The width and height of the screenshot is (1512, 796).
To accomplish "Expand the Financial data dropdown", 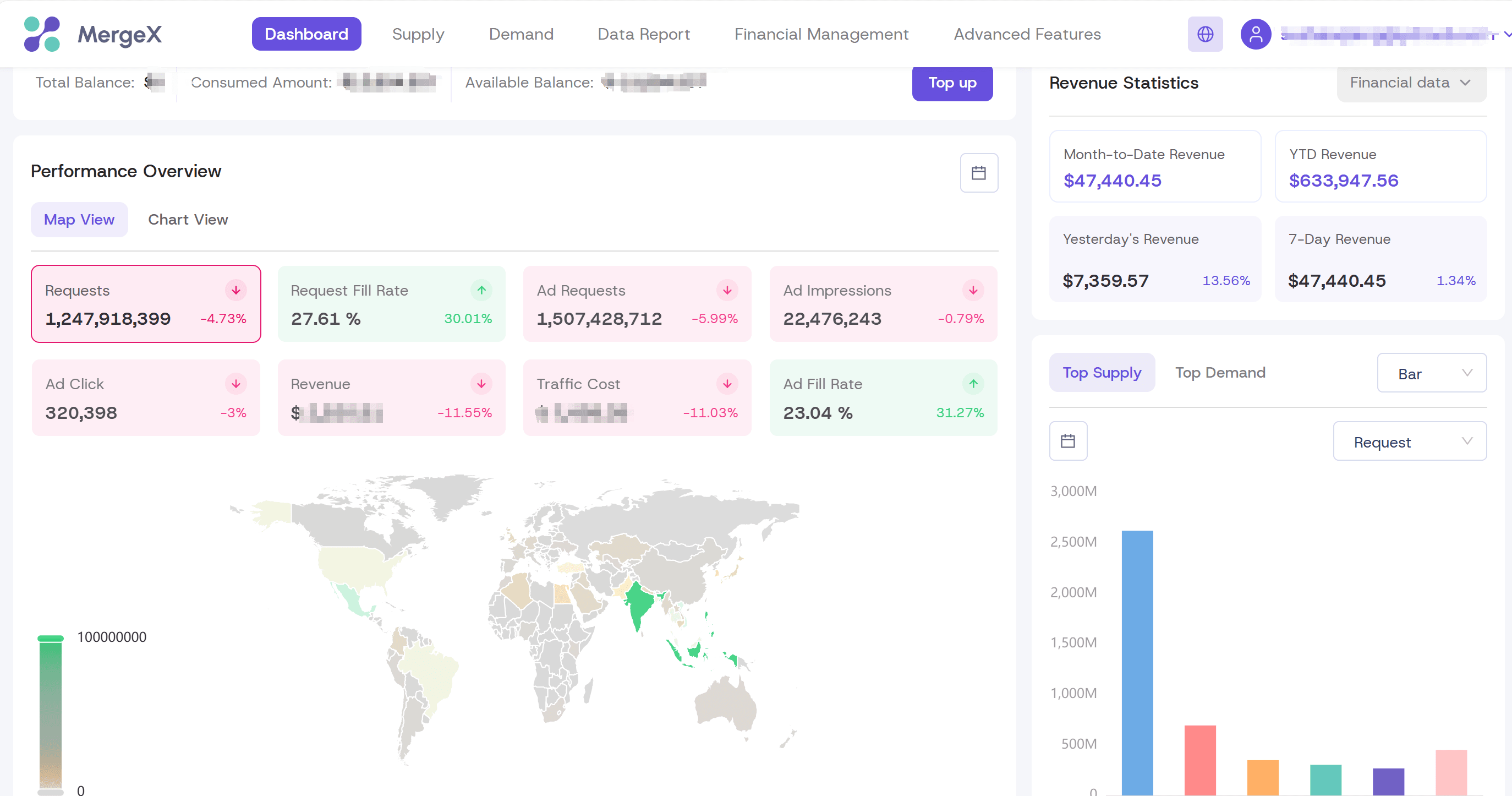I will tap(1411, 83).
